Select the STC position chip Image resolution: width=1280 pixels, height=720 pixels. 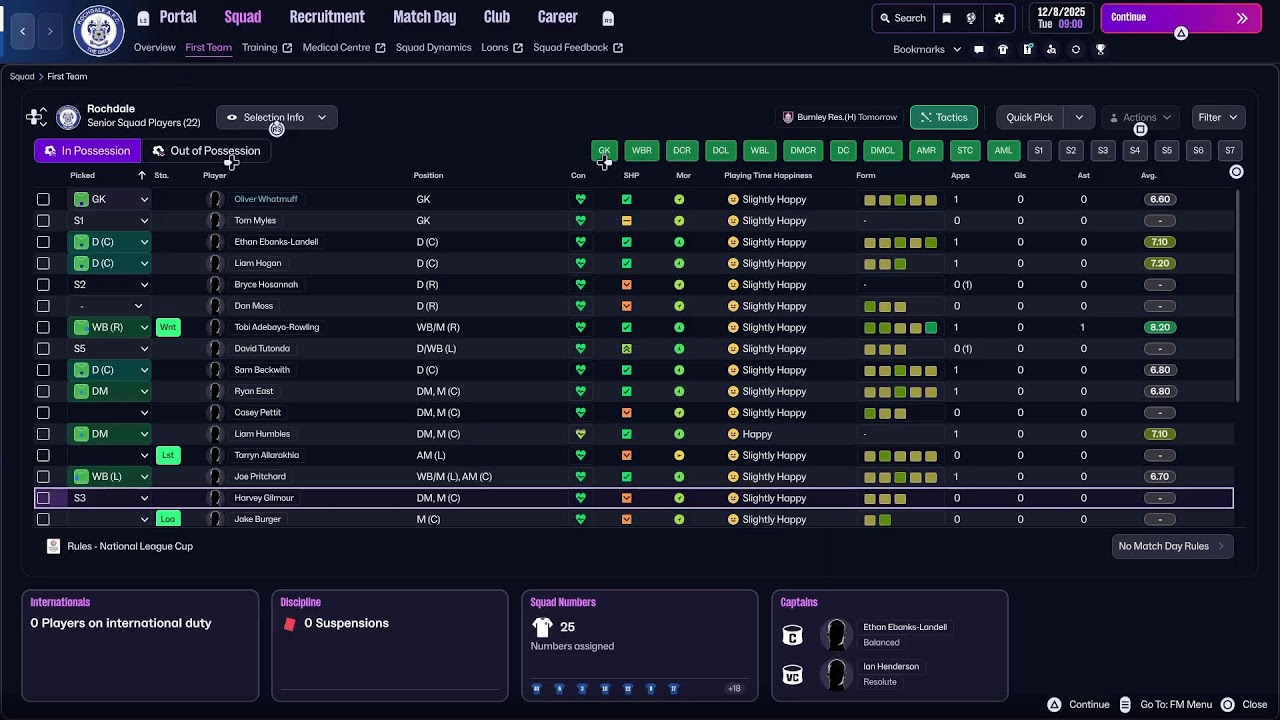[965, 151]
